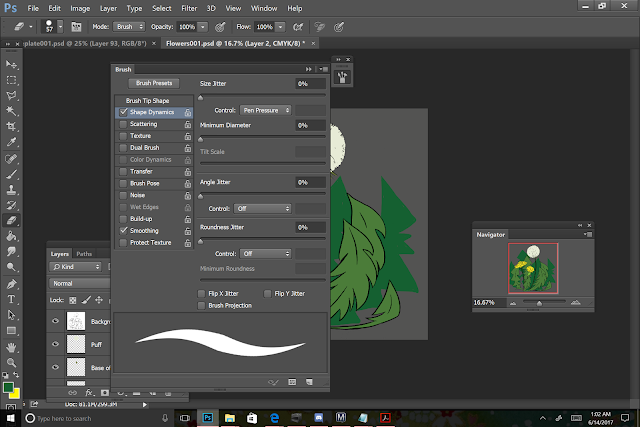Open layer filter Kind dropdown

point(76,267)
